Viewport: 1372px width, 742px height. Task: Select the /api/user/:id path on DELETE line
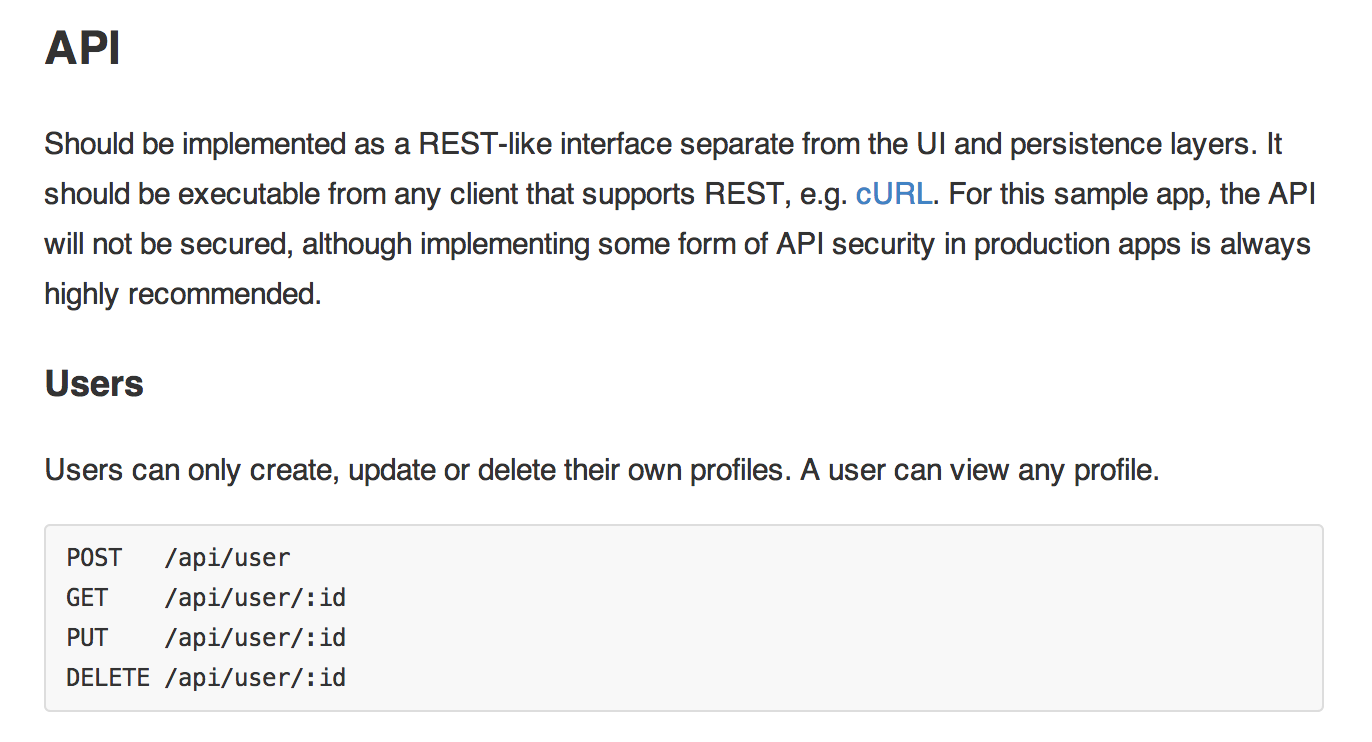coord(255,678)
